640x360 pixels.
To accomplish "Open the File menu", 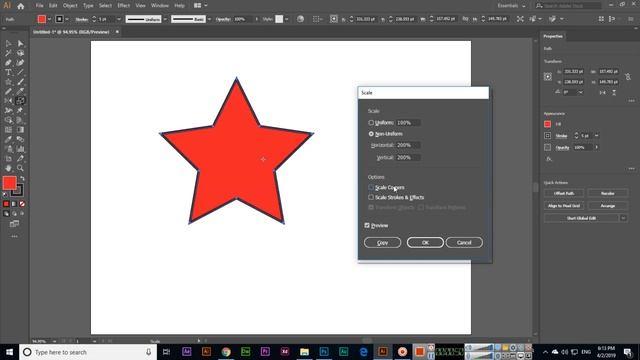I will click(39, 6).
